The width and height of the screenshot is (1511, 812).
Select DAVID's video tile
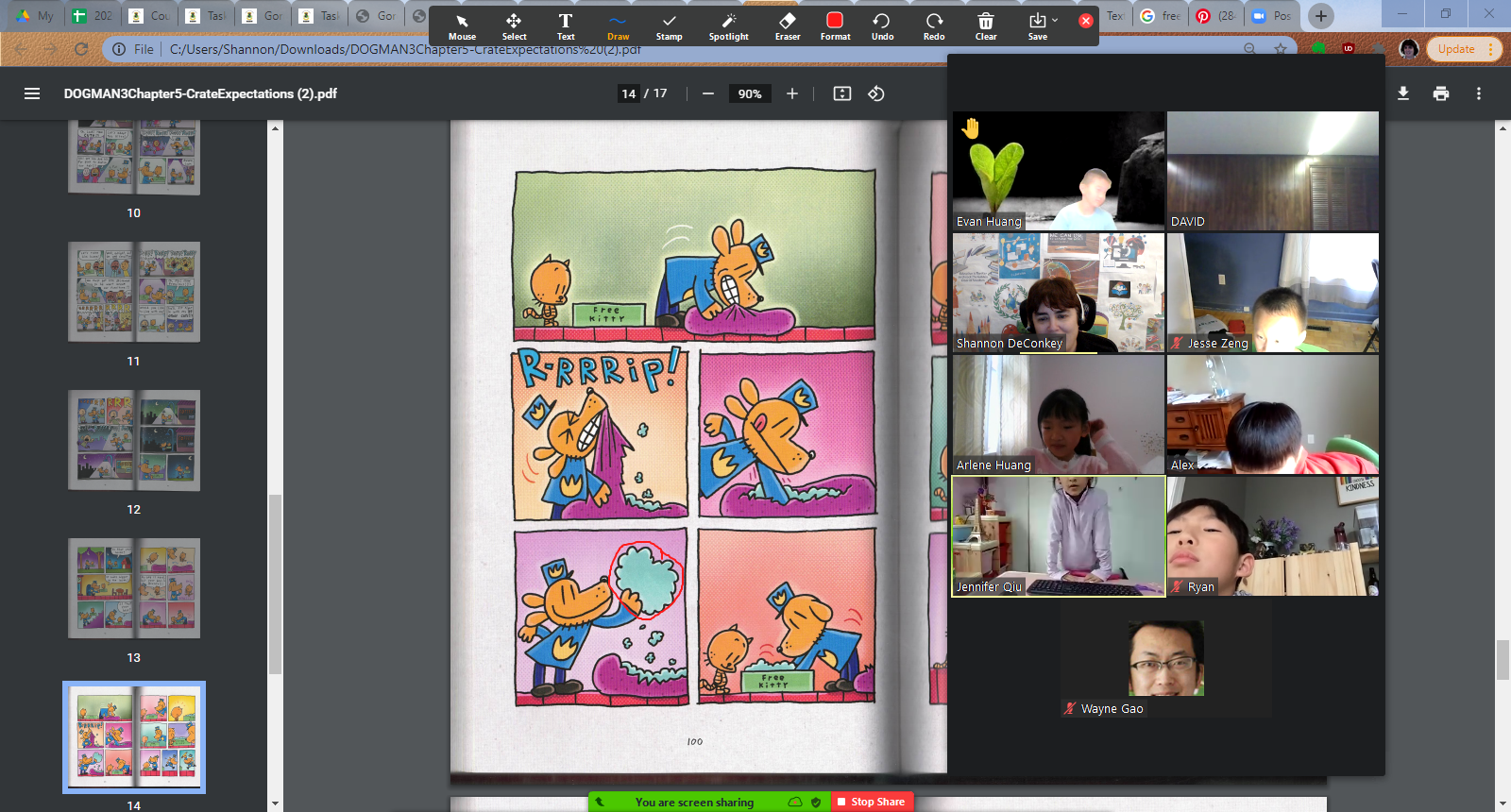[1273, 171]
